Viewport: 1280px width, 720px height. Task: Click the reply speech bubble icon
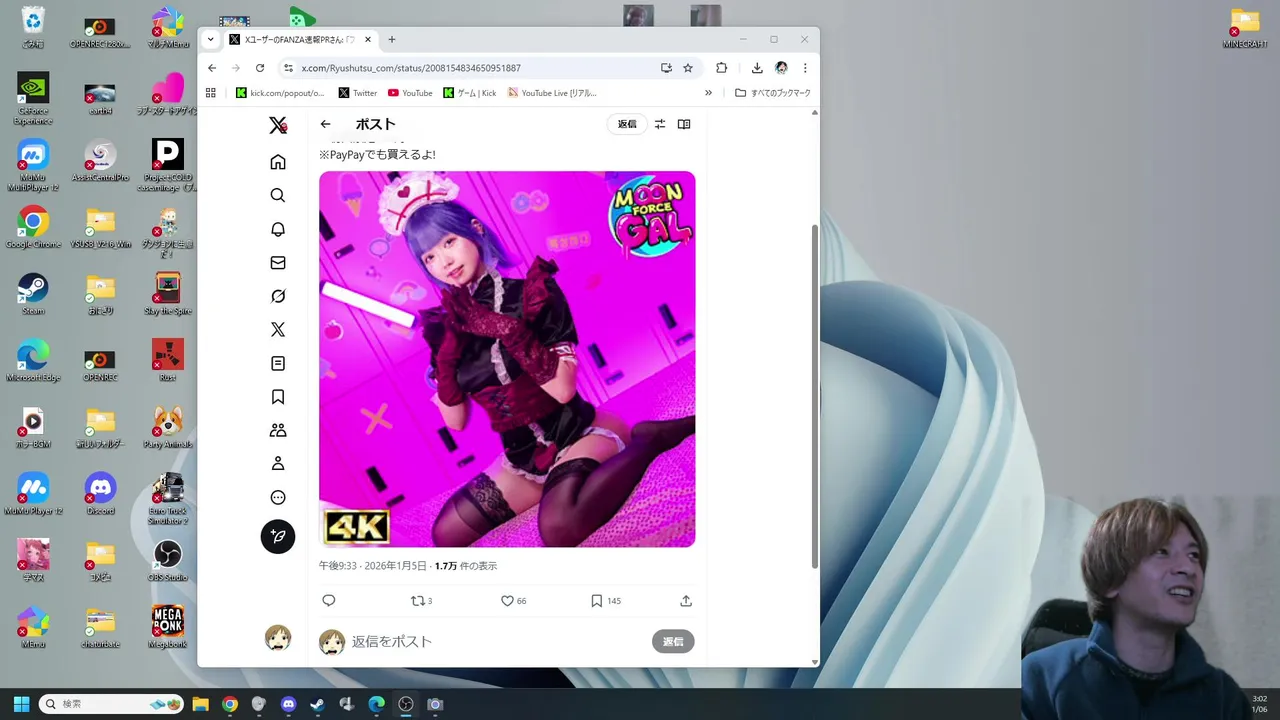(x=328, y=601)
